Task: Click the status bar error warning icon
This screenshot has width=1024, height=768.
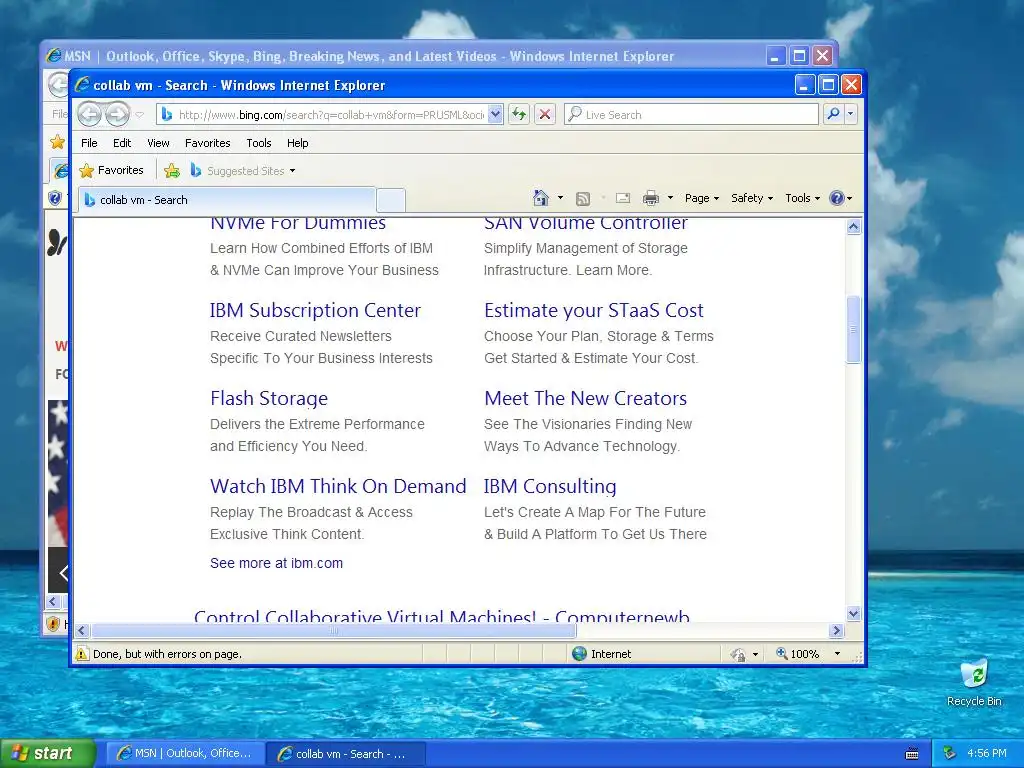Action: tap(82, 654)
